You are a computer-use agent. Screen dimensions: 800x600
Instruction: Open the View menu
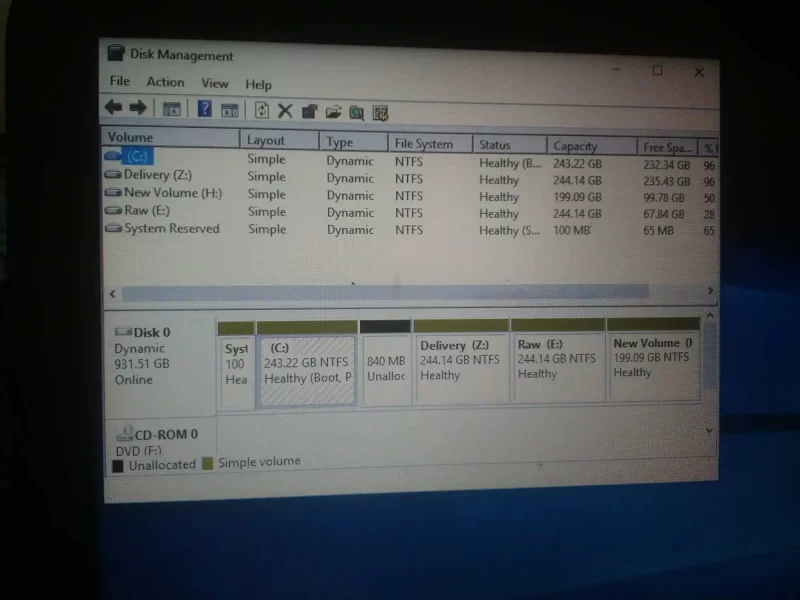[214, 83]
